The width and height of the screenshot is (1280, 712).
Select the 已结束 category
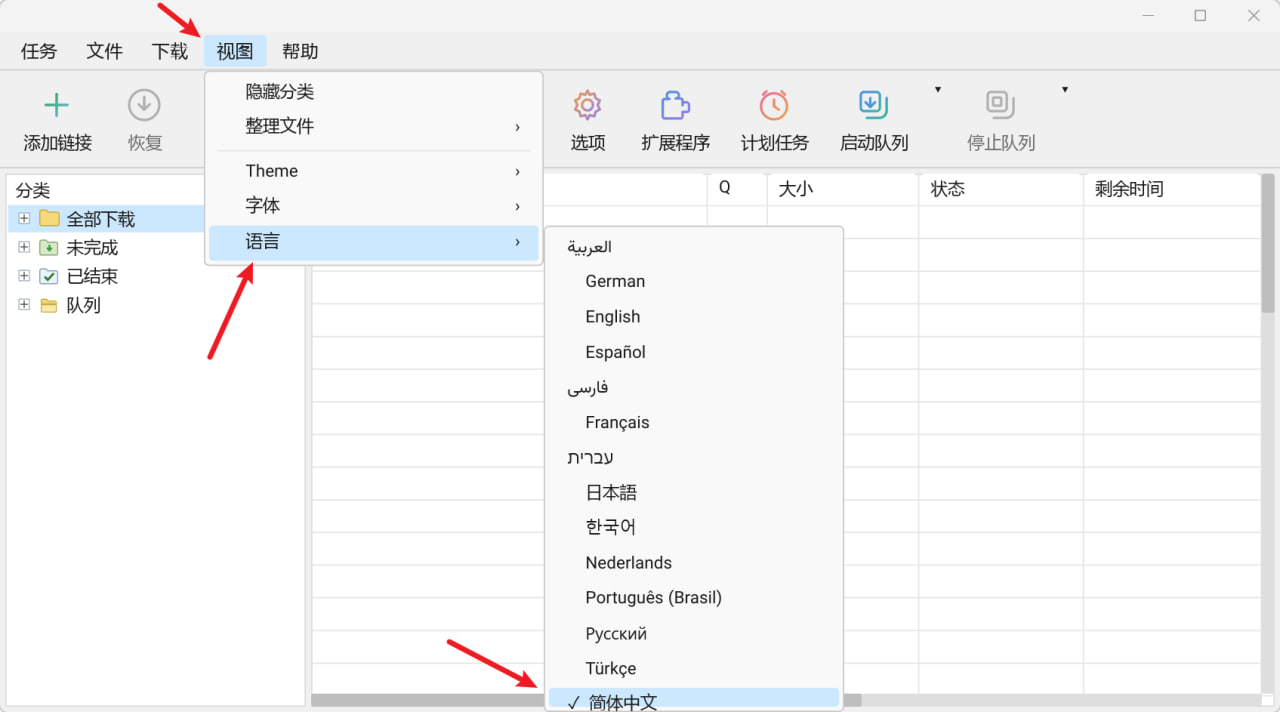point(92,276)
